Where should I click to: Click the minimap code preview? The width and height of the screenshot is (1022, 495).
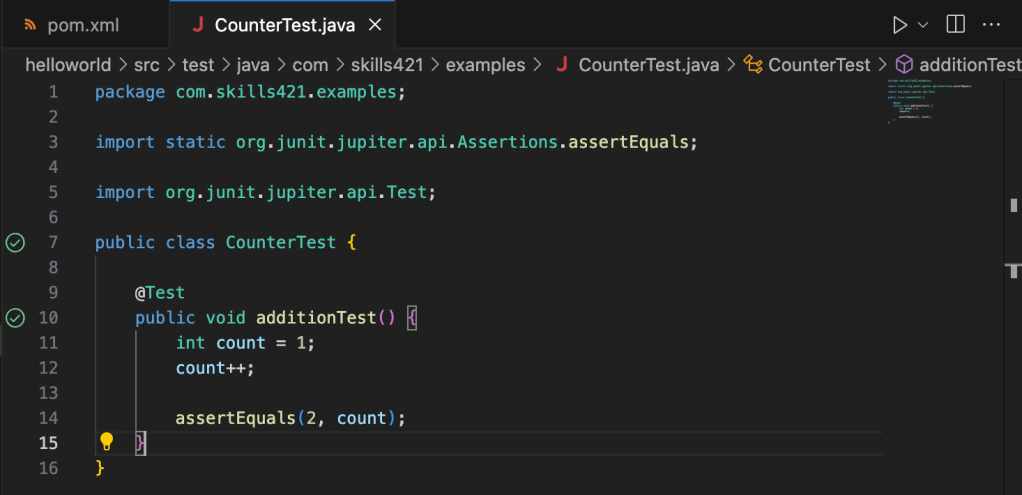(930, 100)
